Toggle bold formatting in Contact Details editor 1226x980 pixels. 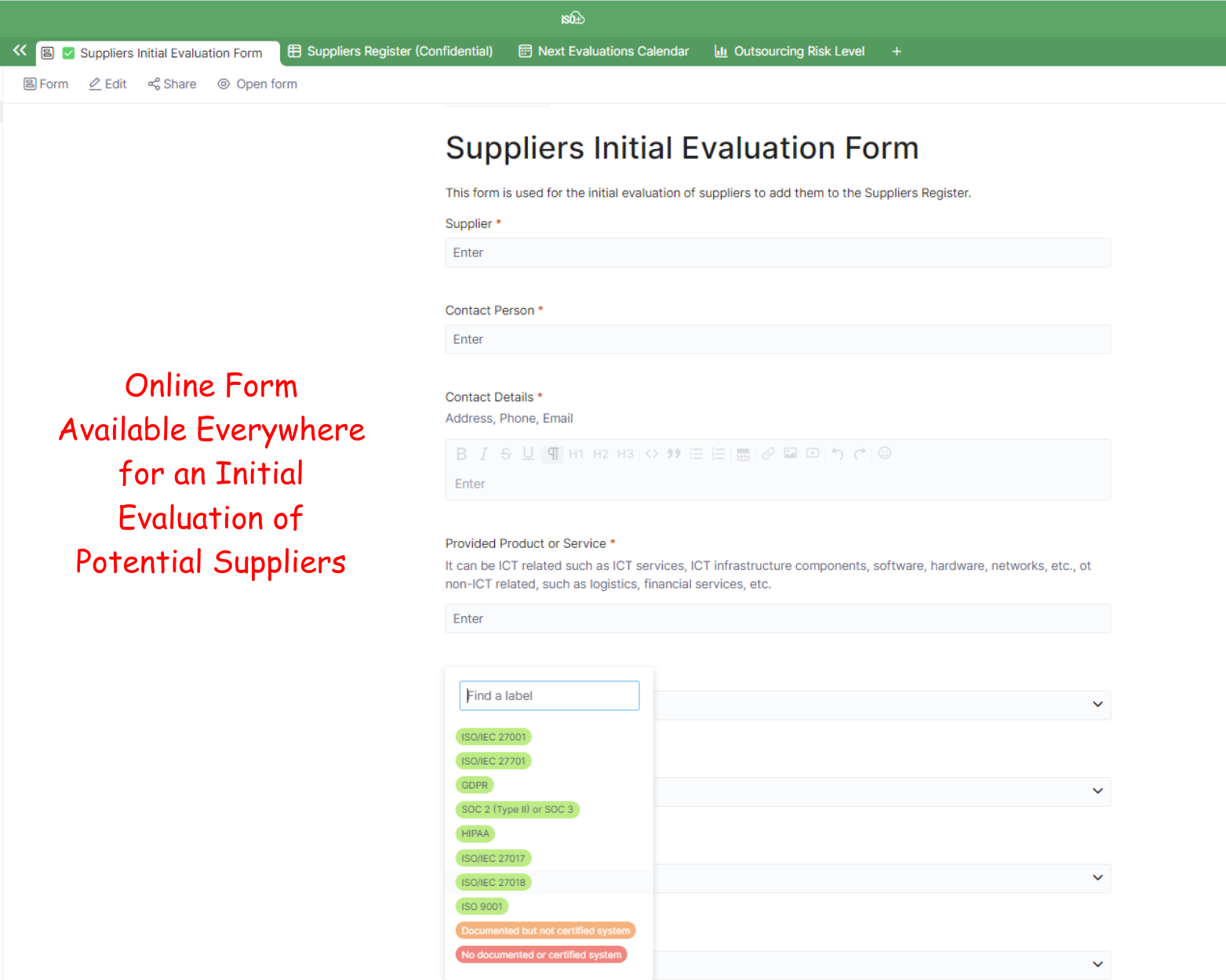(461, 454)
